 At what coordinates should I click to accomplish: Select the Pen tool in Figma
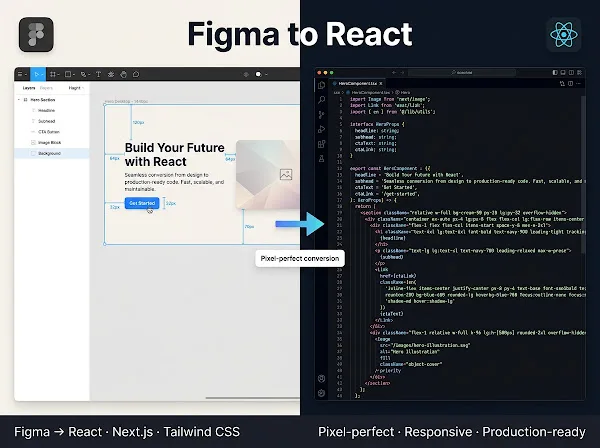click(x=83, y=74)
